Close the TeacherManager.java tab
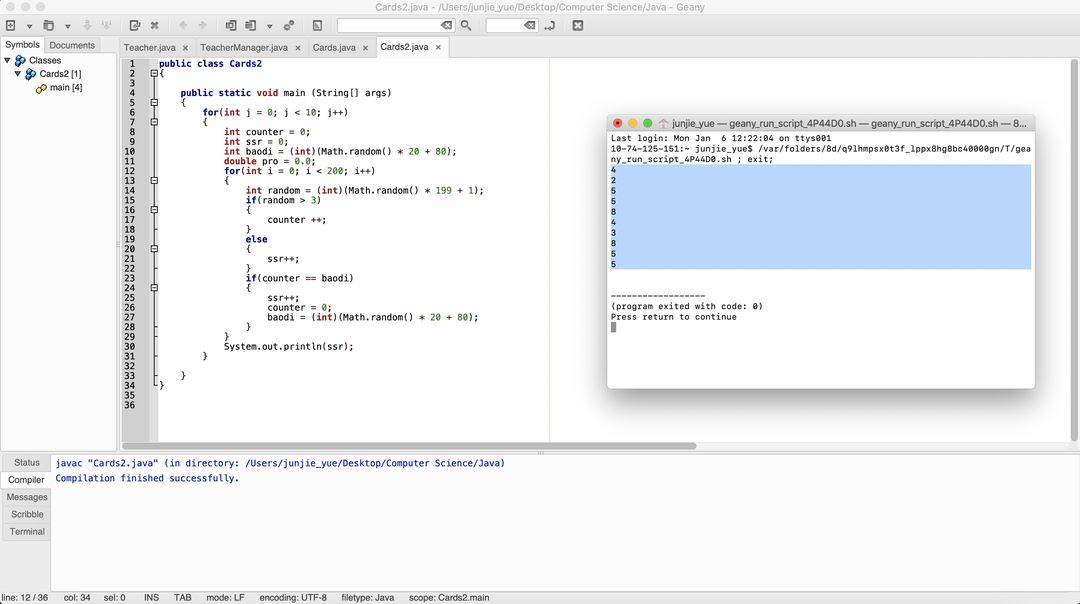The width and height of the screenshot is (1080, 604). [x=298, y=48]
